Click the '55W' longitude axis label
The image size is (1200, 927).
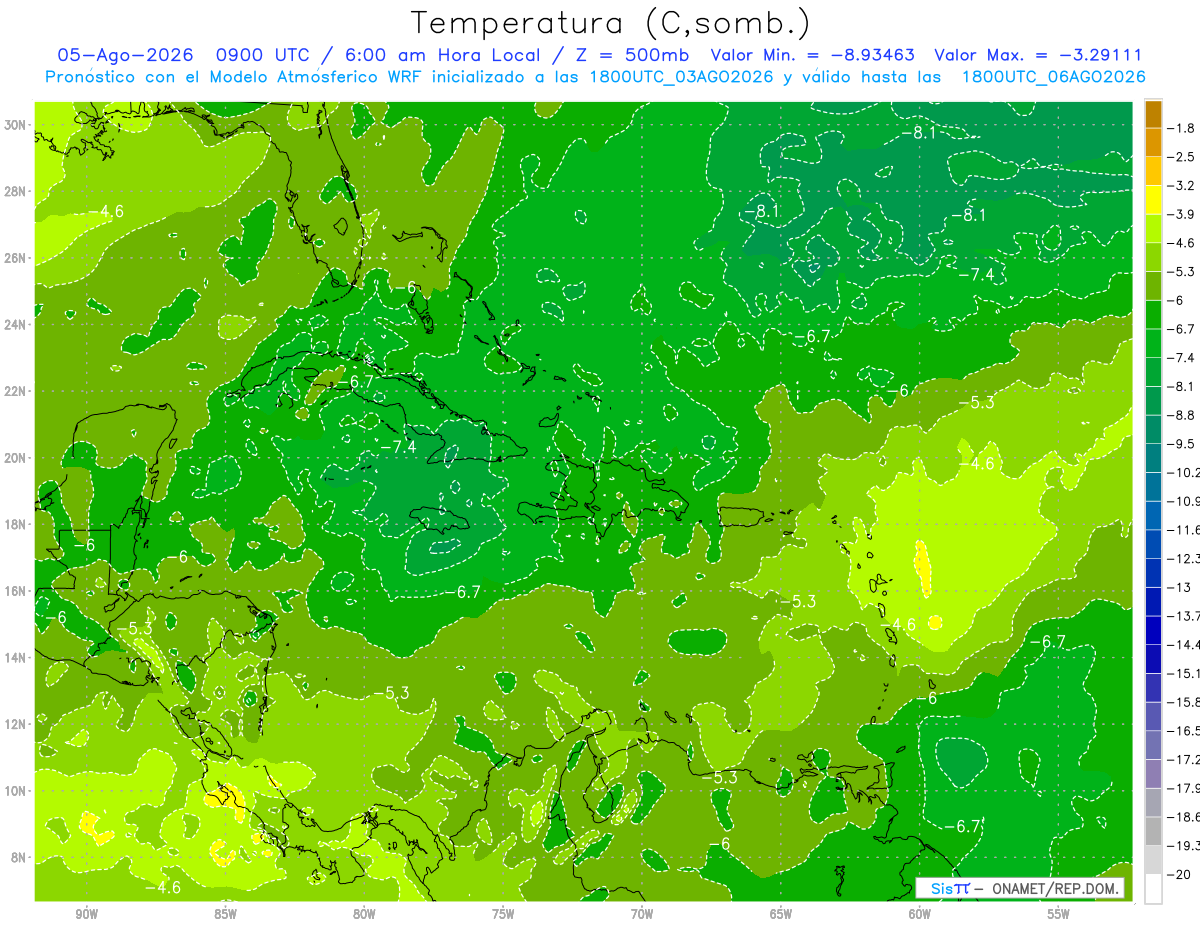1059,913
